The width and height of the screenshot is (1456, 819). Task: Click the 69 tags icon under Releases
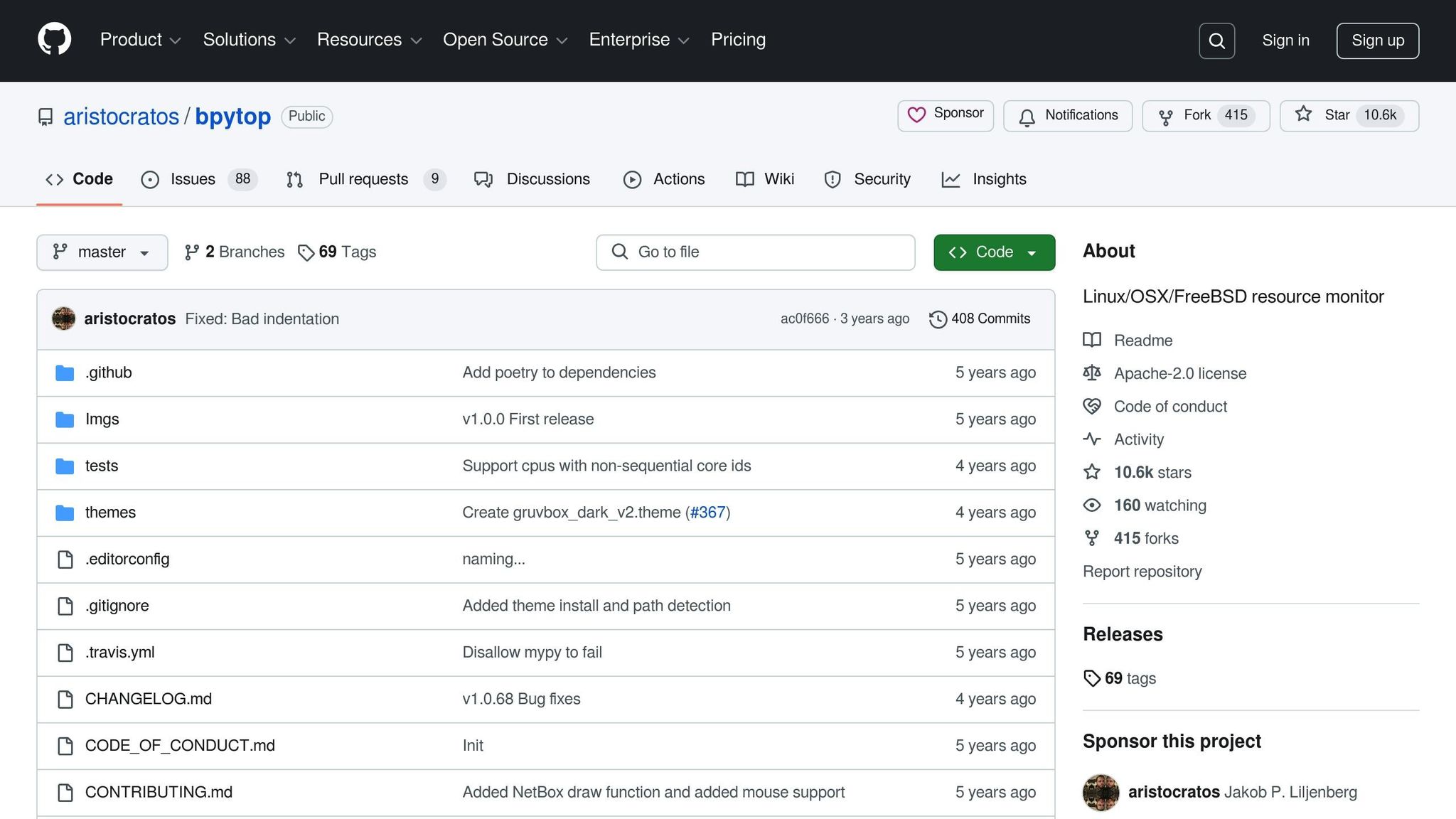[x=1092, y=678]
